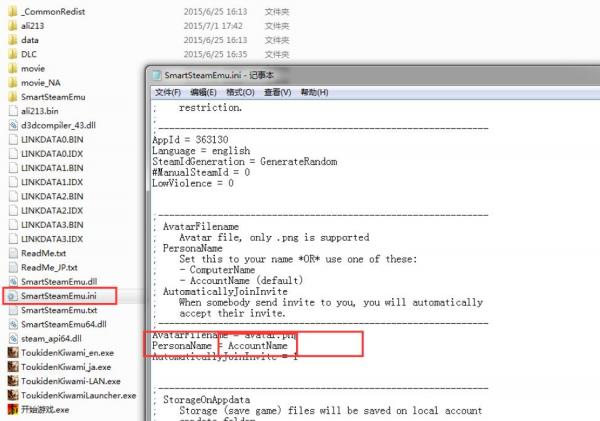This screenshot has width=600, height=421.
Task: Select the ReadMe.txt file icon
Action: coord(13,253)
